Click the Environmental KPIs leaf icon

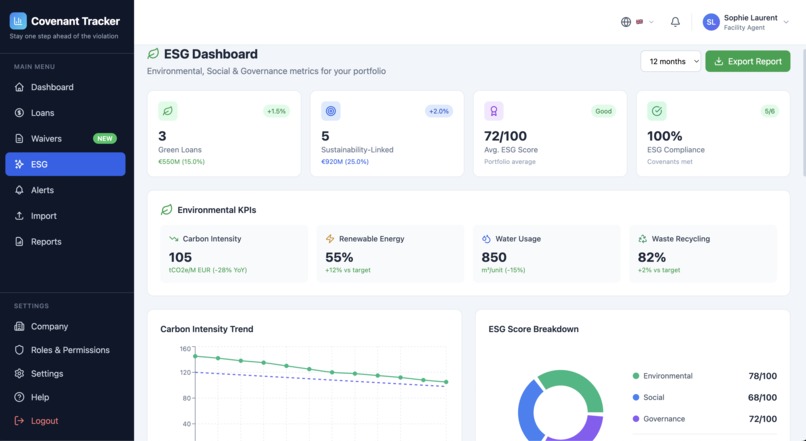coord(166,210)
